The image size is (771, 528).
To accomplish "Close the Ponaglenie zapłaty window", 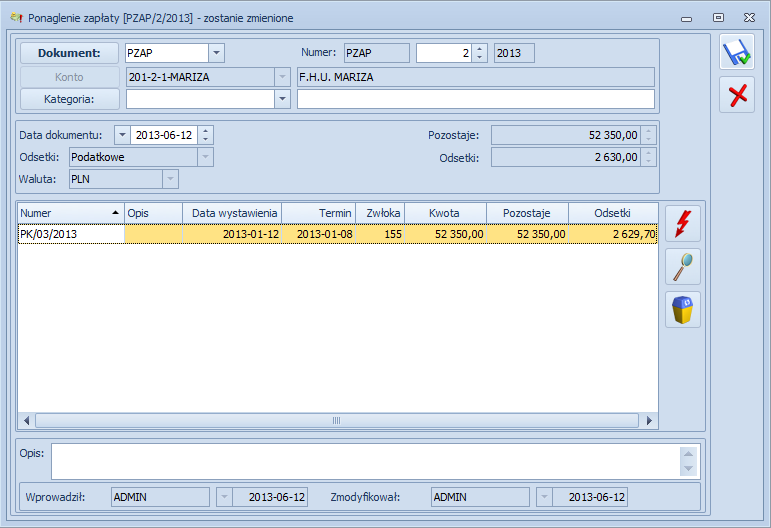I will click(x=749, y=18).
